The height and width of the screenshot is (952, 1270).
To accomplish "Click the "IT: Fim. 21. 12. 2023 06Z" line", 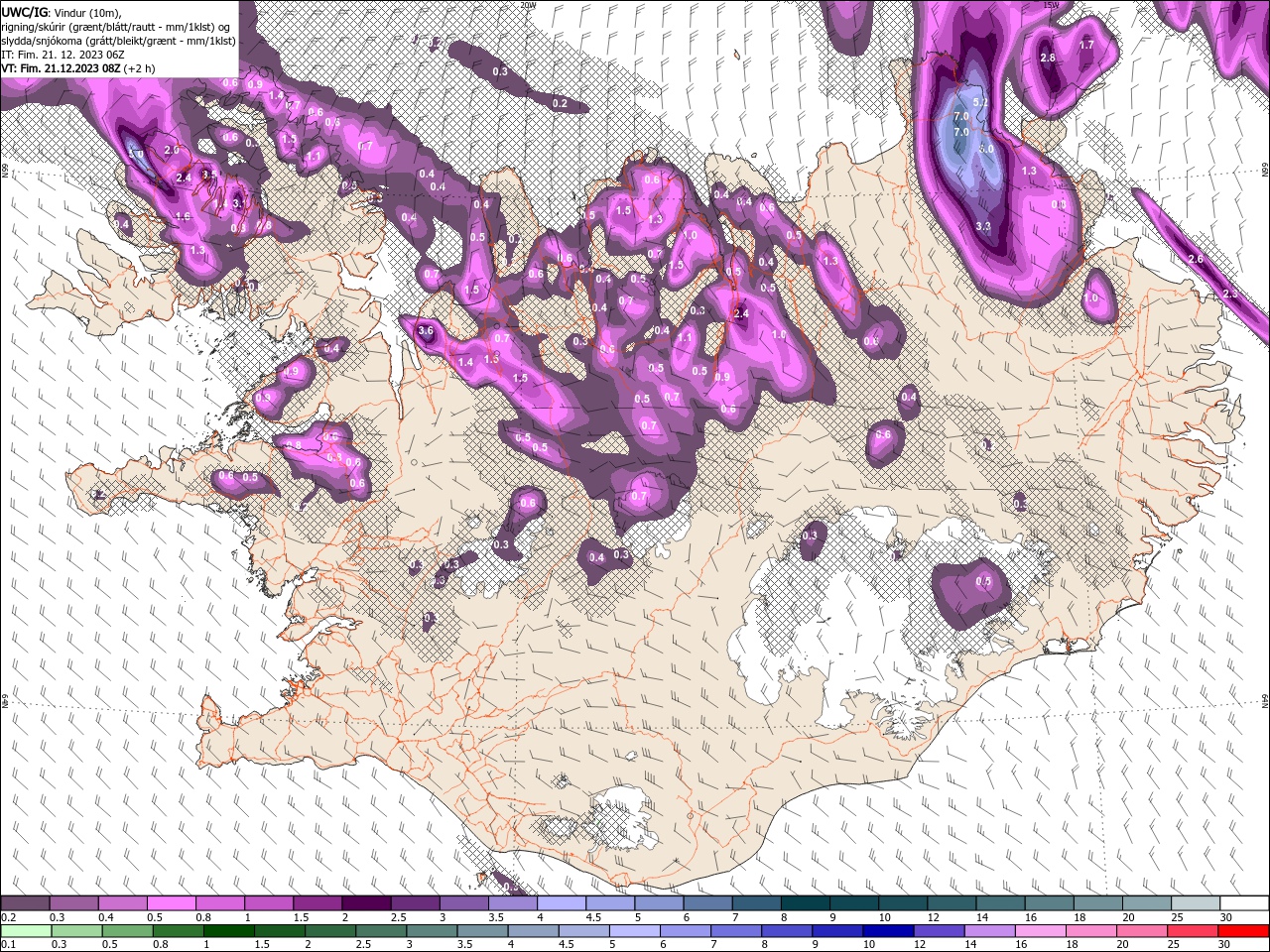I will pos(63,54).
